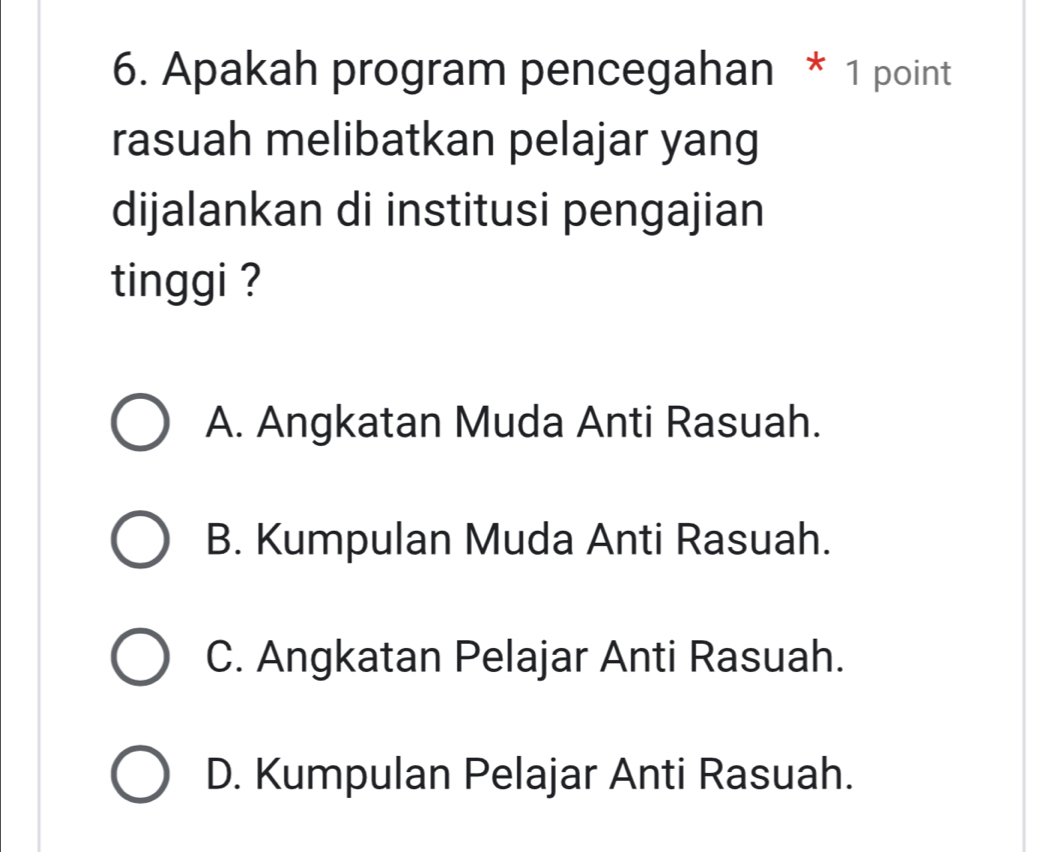The image size is (1063, 852).
Task: Click the label 'A. Angkatan Muda Anti Rasuah.'
Action: click(514, 424)
